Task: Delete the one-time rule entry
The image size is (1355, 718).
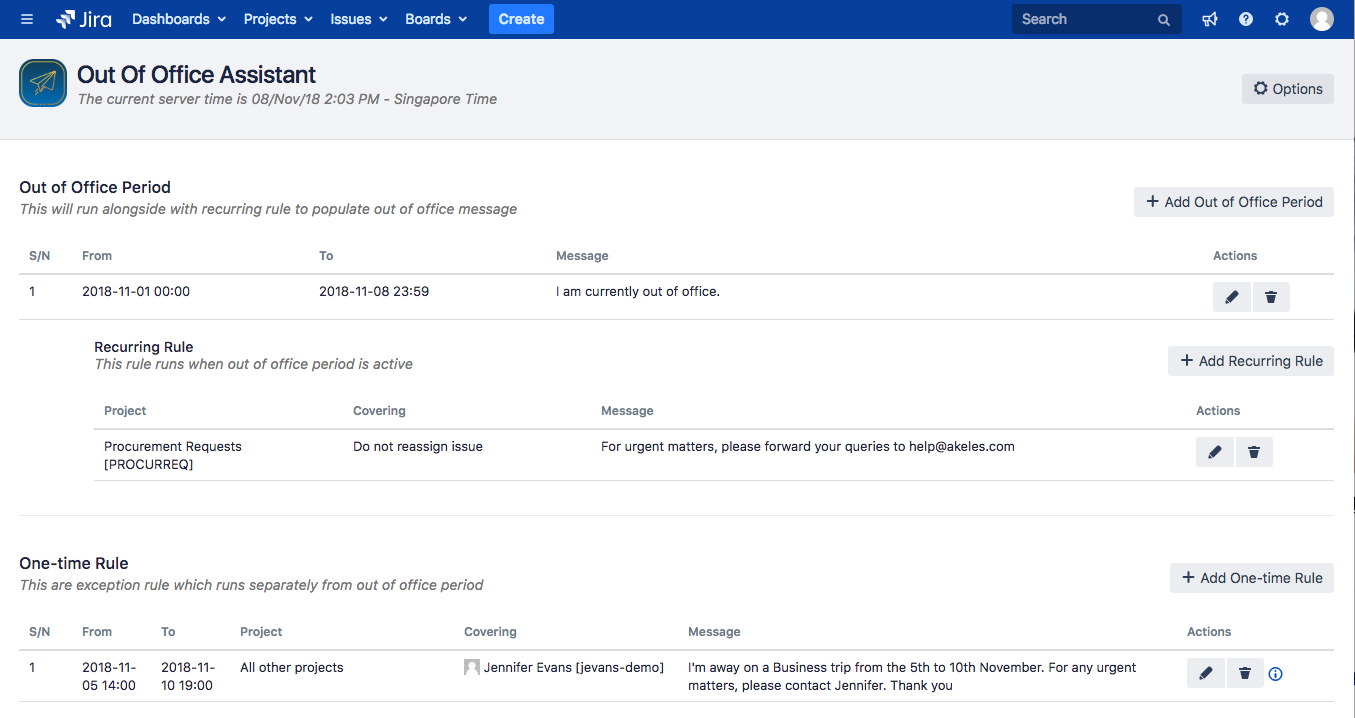Action: point(1245,673)
